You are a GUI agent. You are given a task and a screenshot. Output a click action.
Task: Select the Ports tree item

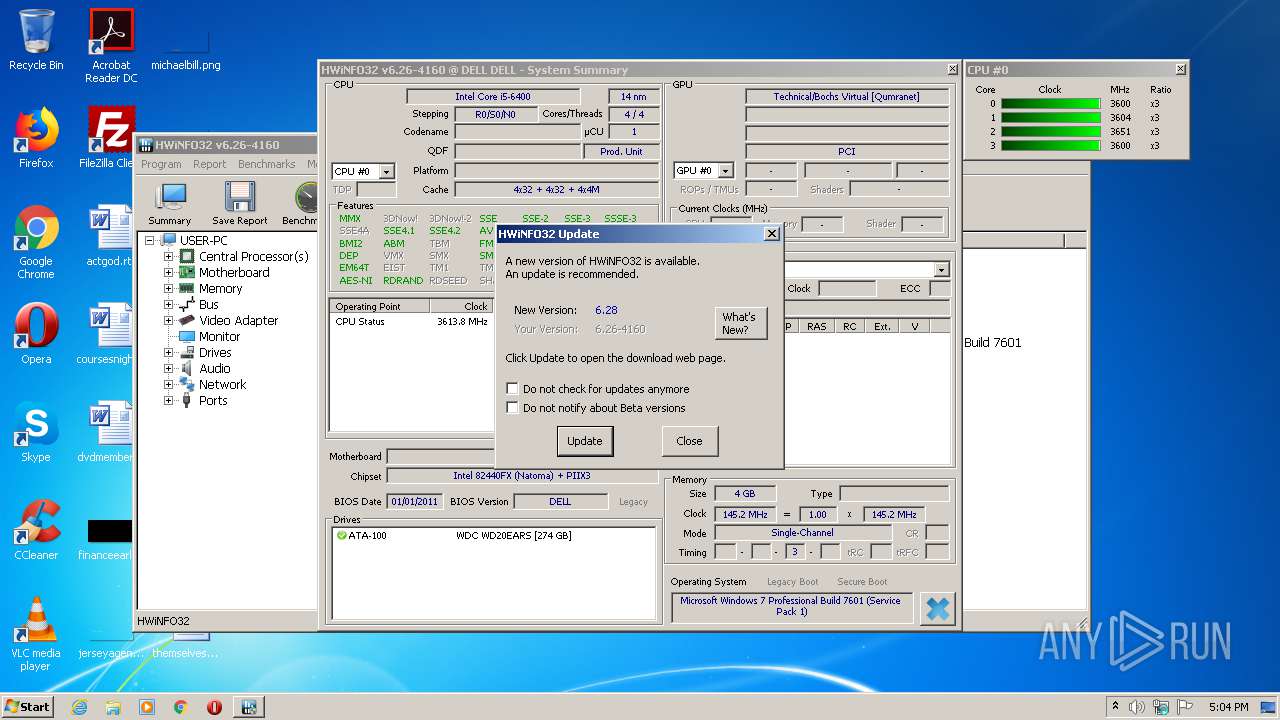pos(212,401)
